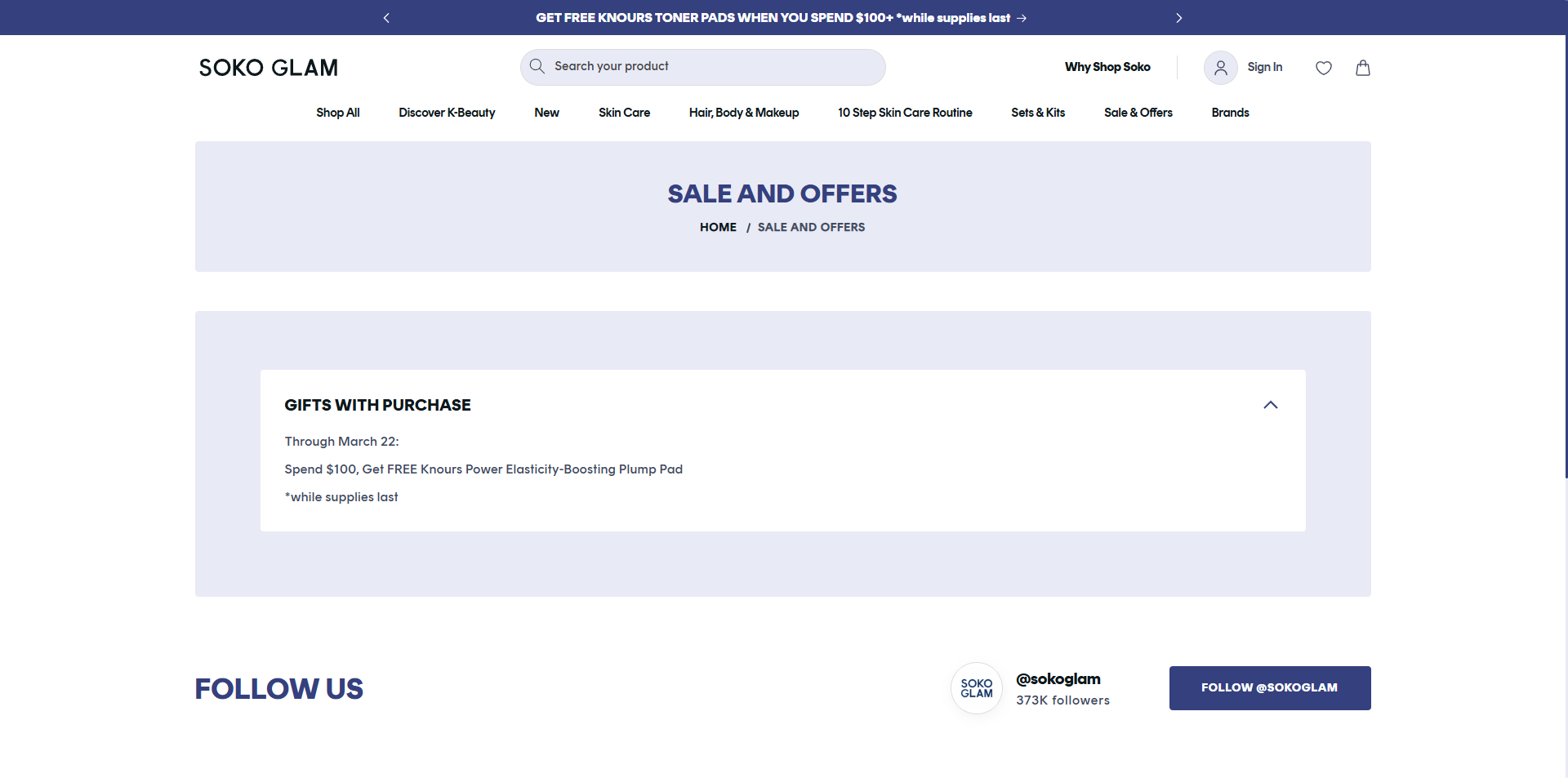
Task: Open the shopping bag icon
Action: [1362, 68]
